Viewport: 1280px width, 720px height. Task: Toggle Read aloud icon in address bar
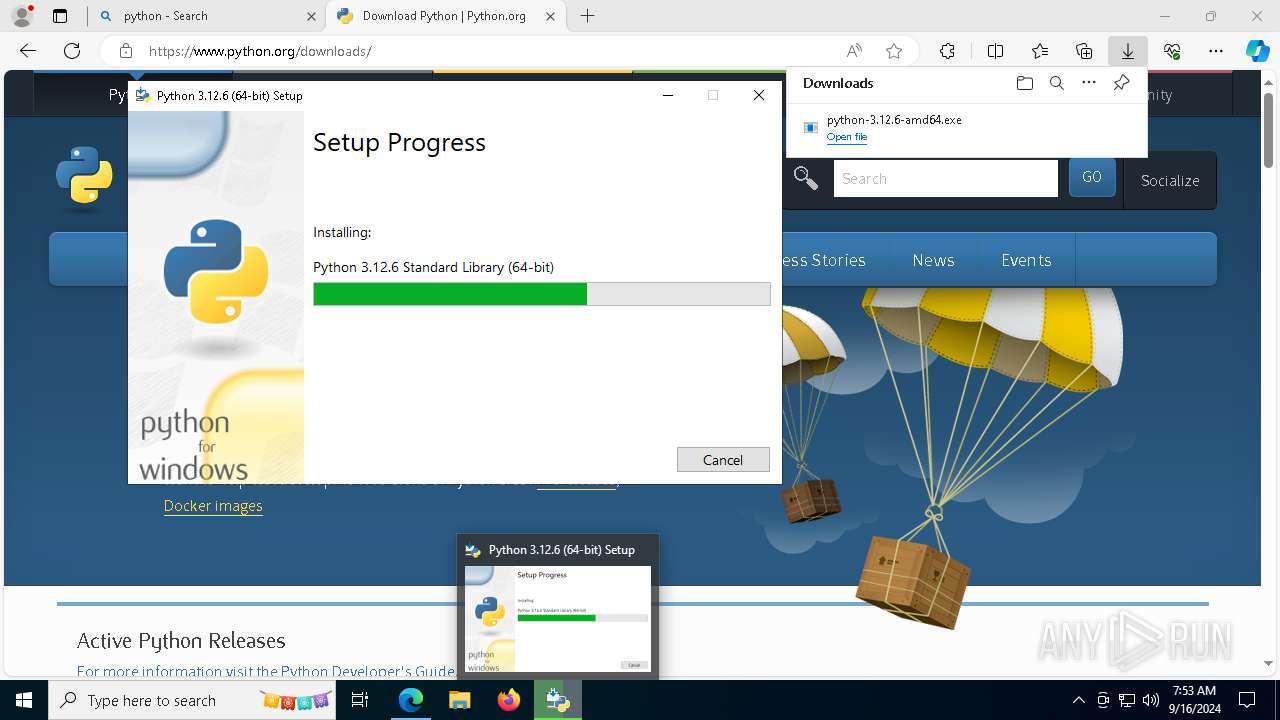click(x=854, y=51)
